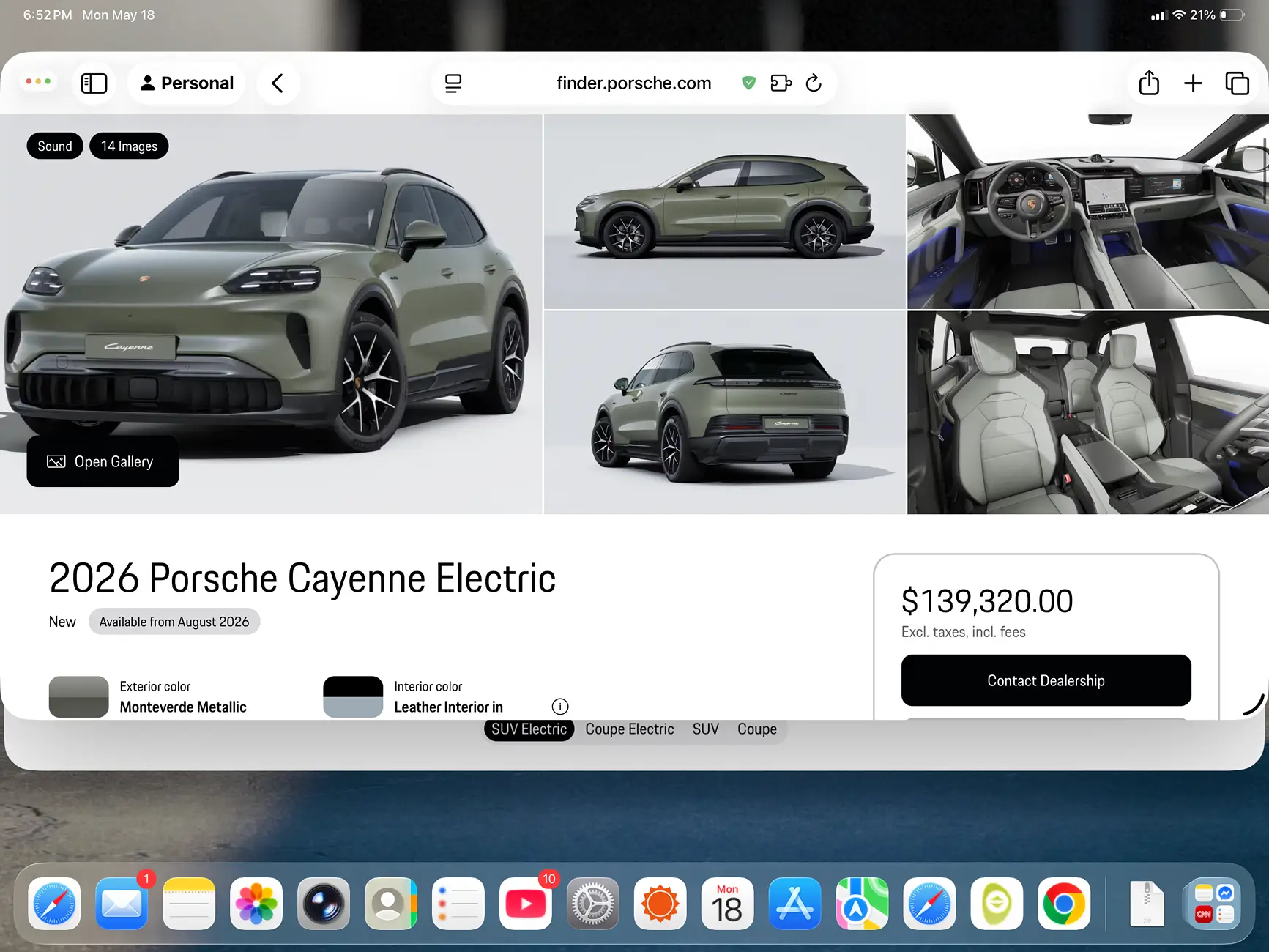The height and width of the screenshot is (952, 1269).
Task: Open the Share sheet
Action: 1149,83
